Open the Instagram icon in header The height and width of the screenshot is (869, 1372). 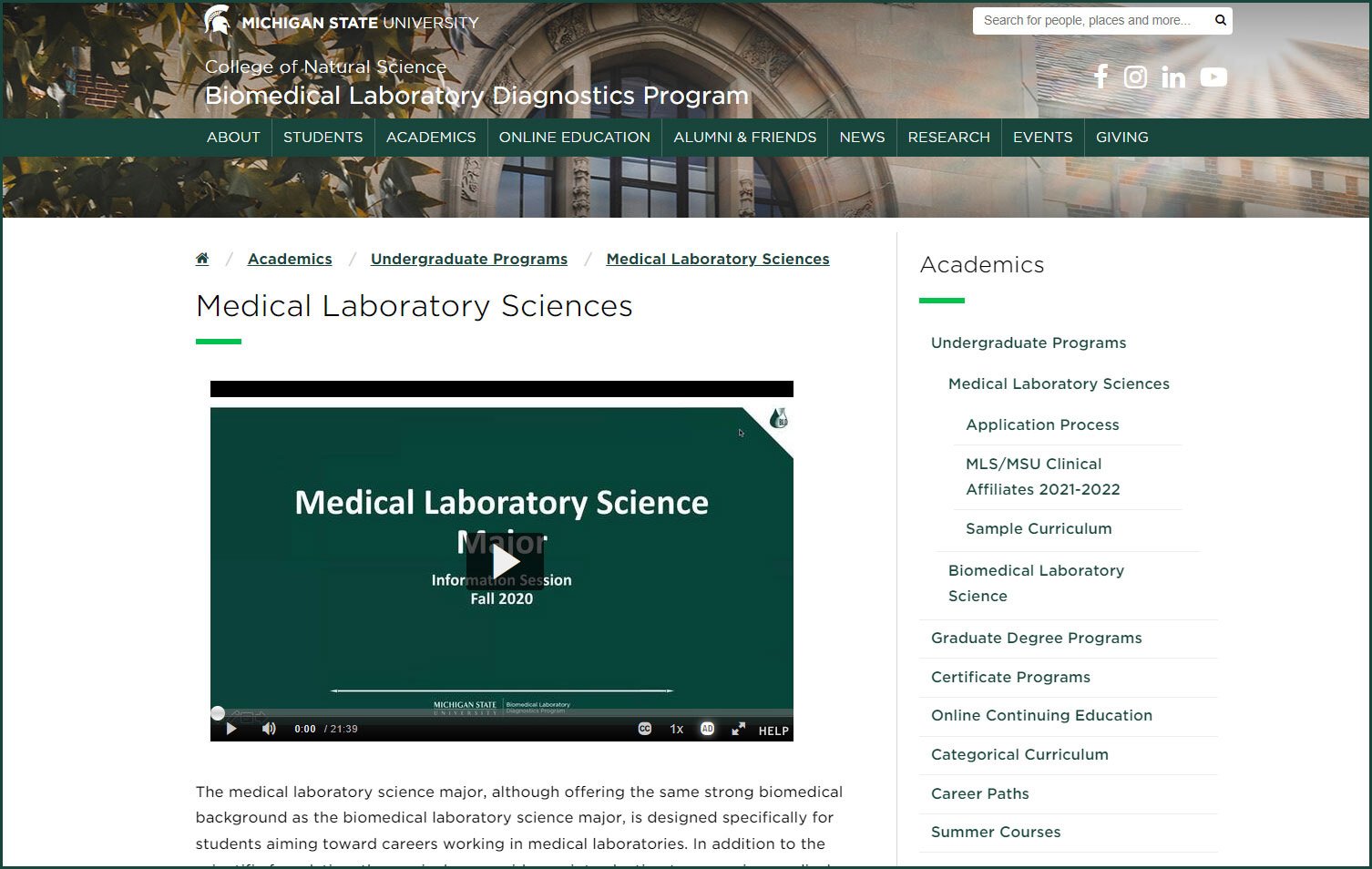pyautogui.click(x=1135, y=77)
